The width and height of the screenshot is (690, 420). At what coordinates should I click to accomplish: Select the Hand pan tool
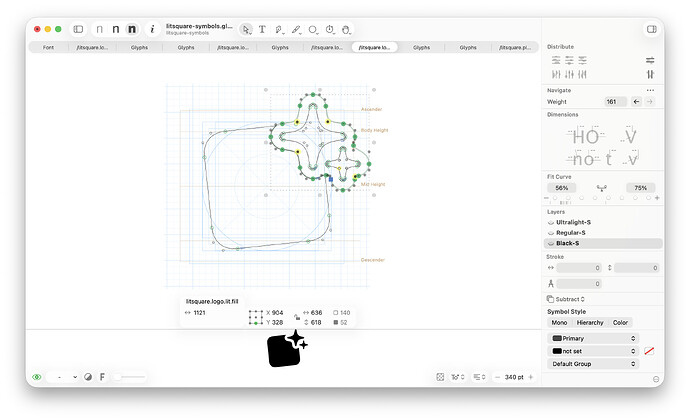pos(346,29)
